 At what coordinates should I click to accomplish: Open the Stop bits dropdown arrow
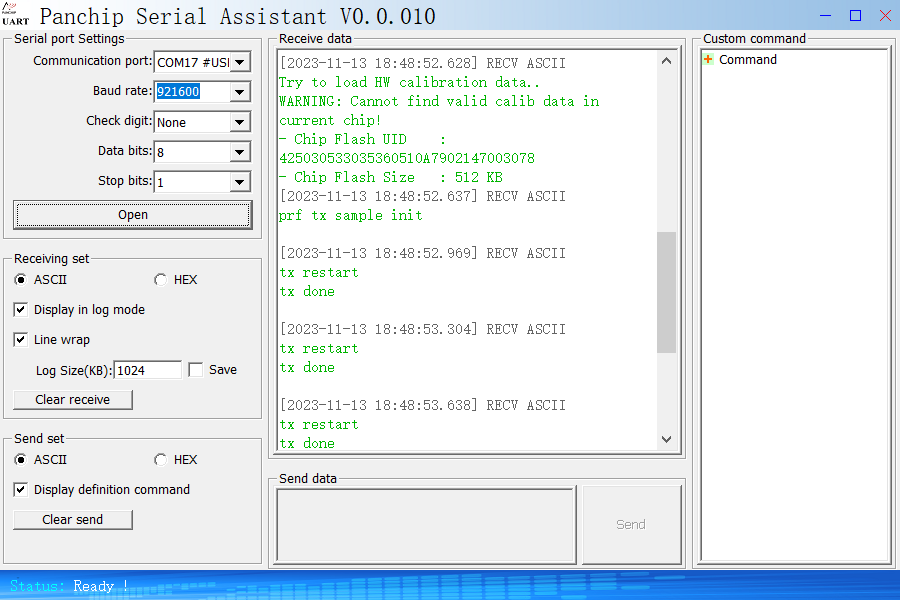[240, 183]
